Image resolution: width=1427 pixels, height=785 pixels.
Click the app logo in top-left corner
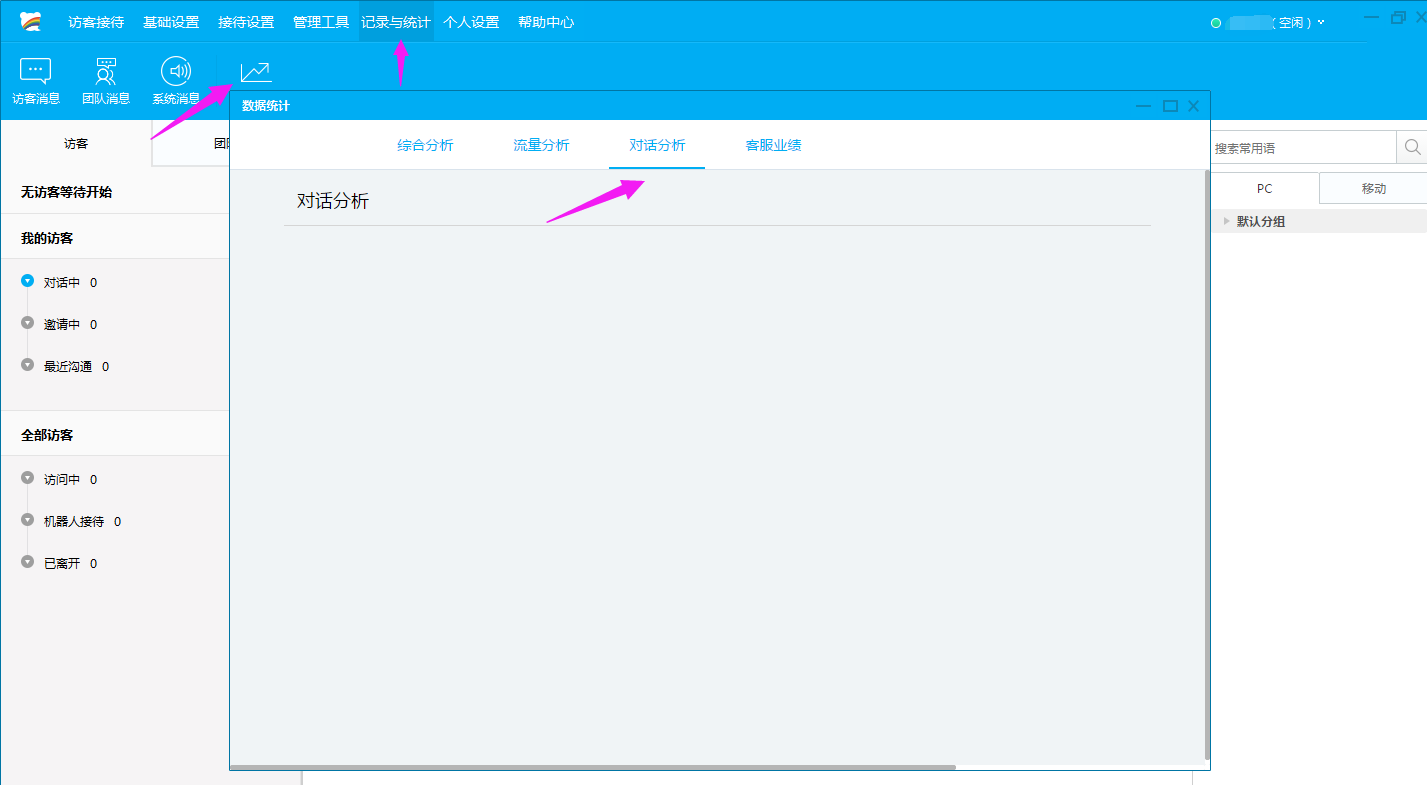tap(31, 21)
